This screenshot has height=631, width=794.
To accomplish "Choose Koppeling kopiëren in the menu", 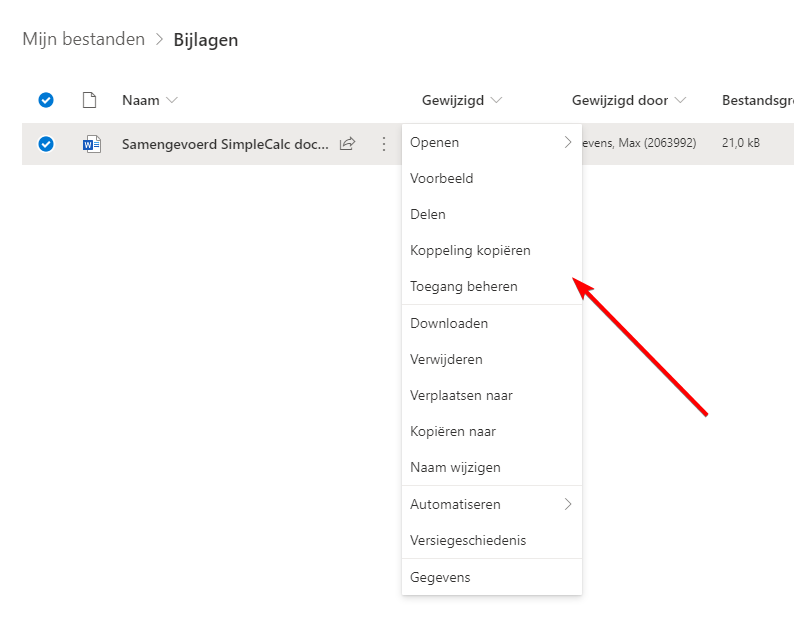I will 470,250.
